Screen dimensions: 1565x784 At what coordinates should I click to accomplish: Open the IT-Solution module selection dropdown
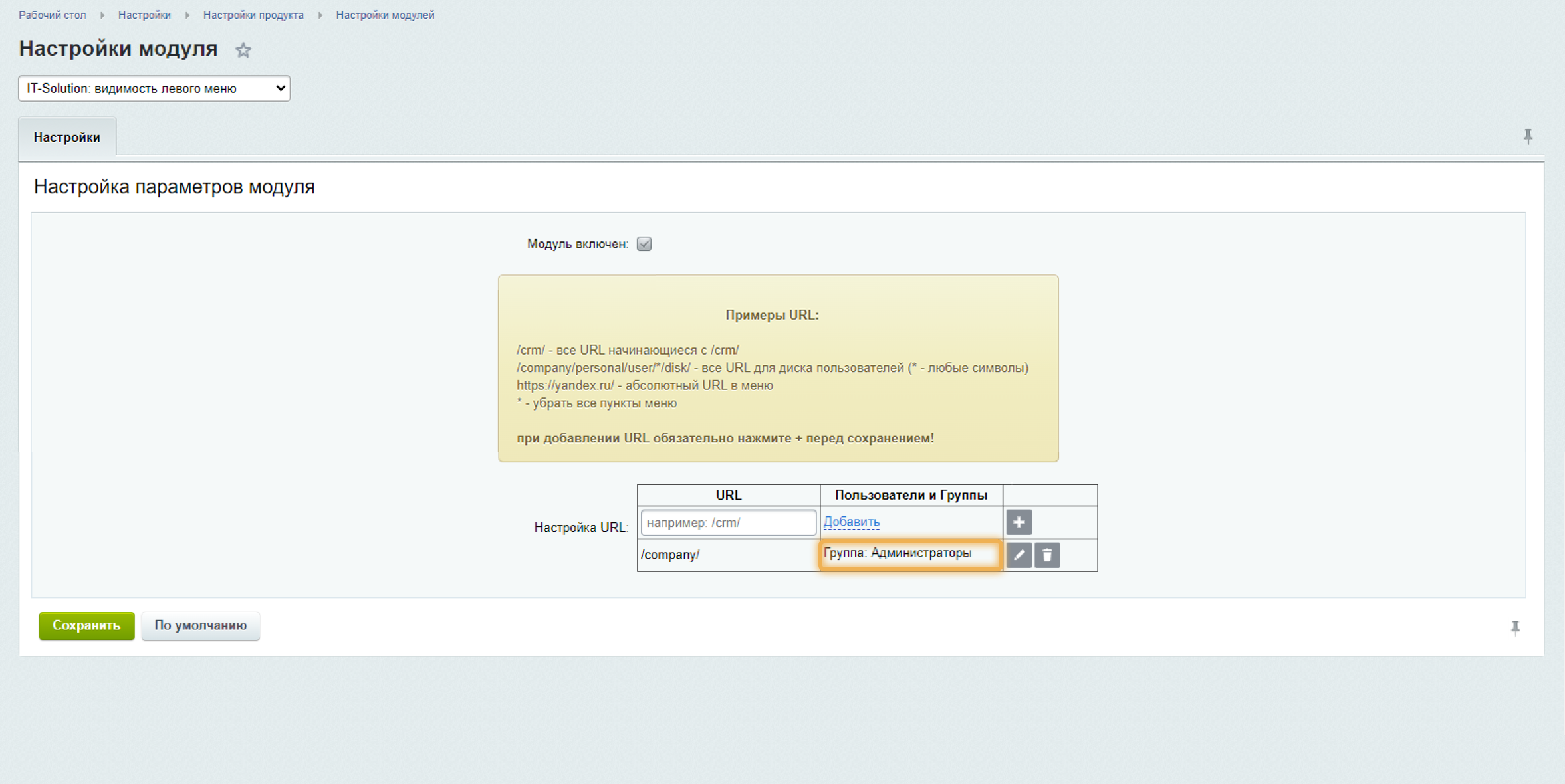click(x=154, y=88)
